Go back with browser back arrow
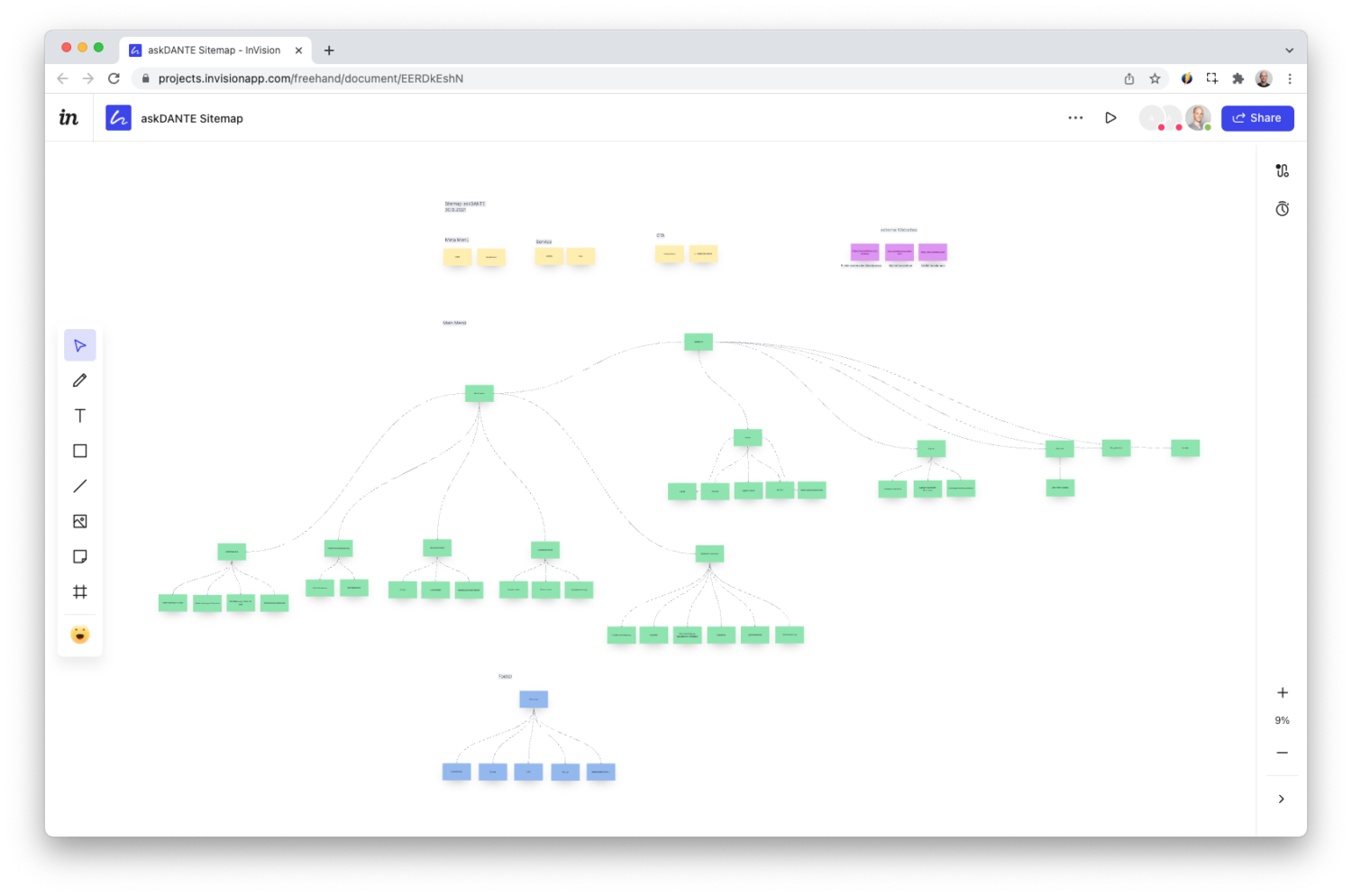 click(x=62, y=78)
